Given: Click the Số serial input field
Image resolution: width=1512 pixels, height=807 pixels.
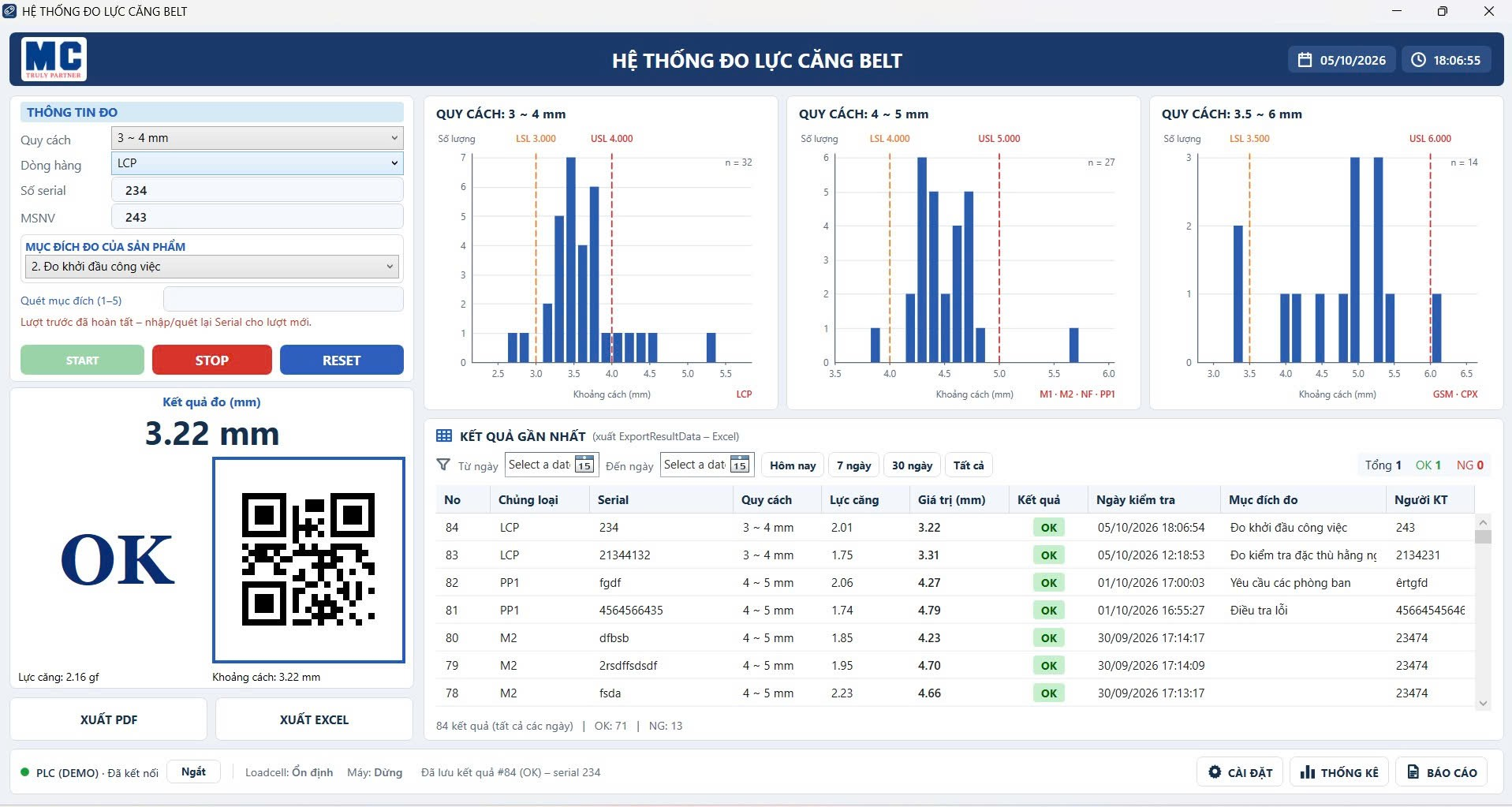Looking at the screenshot, I should tap(257, 190).
